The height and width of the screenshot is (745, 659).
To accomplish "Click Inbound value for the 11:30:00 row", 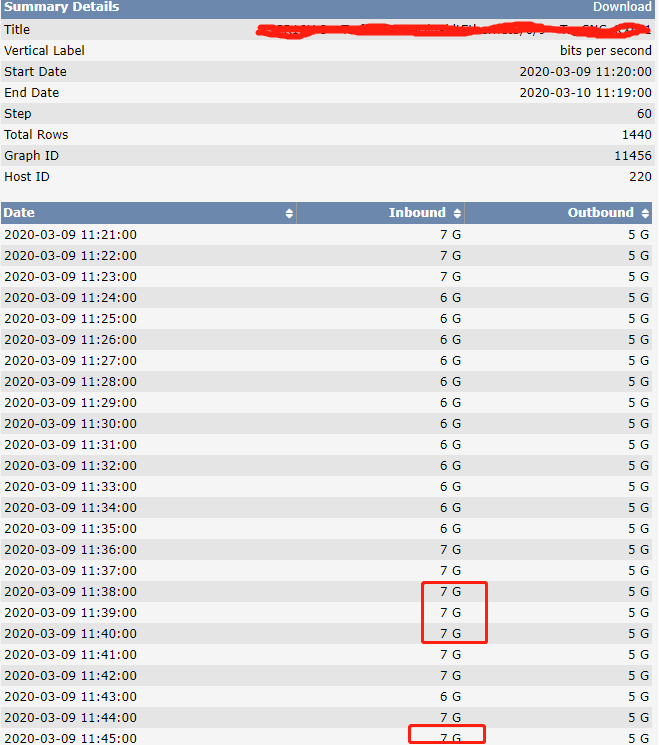I will (x=450, y=424).
